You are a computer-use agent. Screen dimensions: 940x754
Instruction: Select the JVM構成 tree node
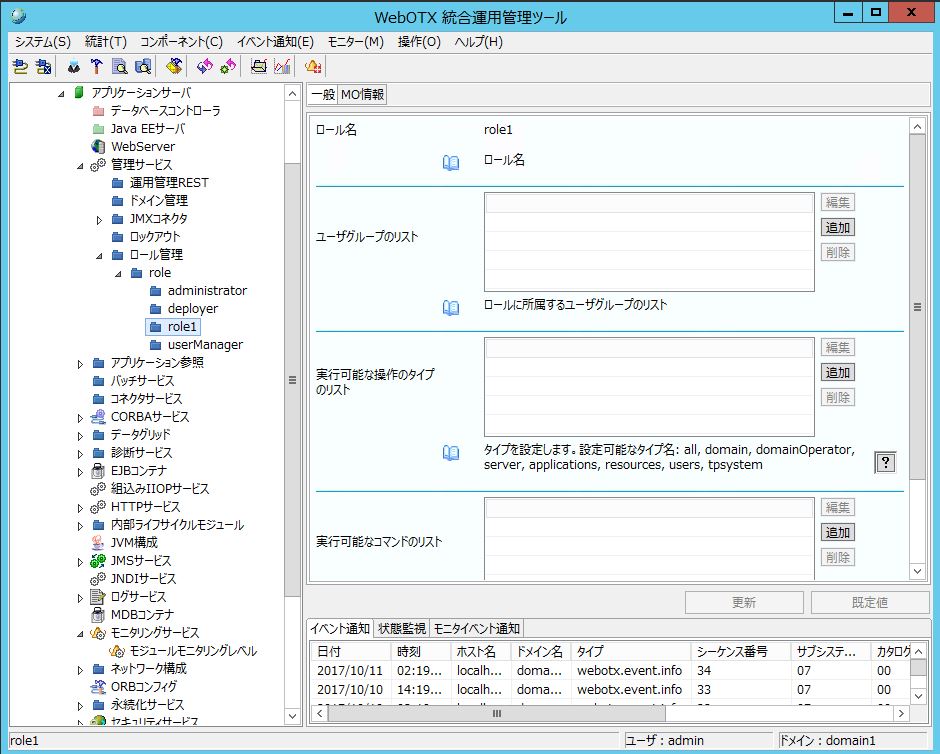click(133, 542)
